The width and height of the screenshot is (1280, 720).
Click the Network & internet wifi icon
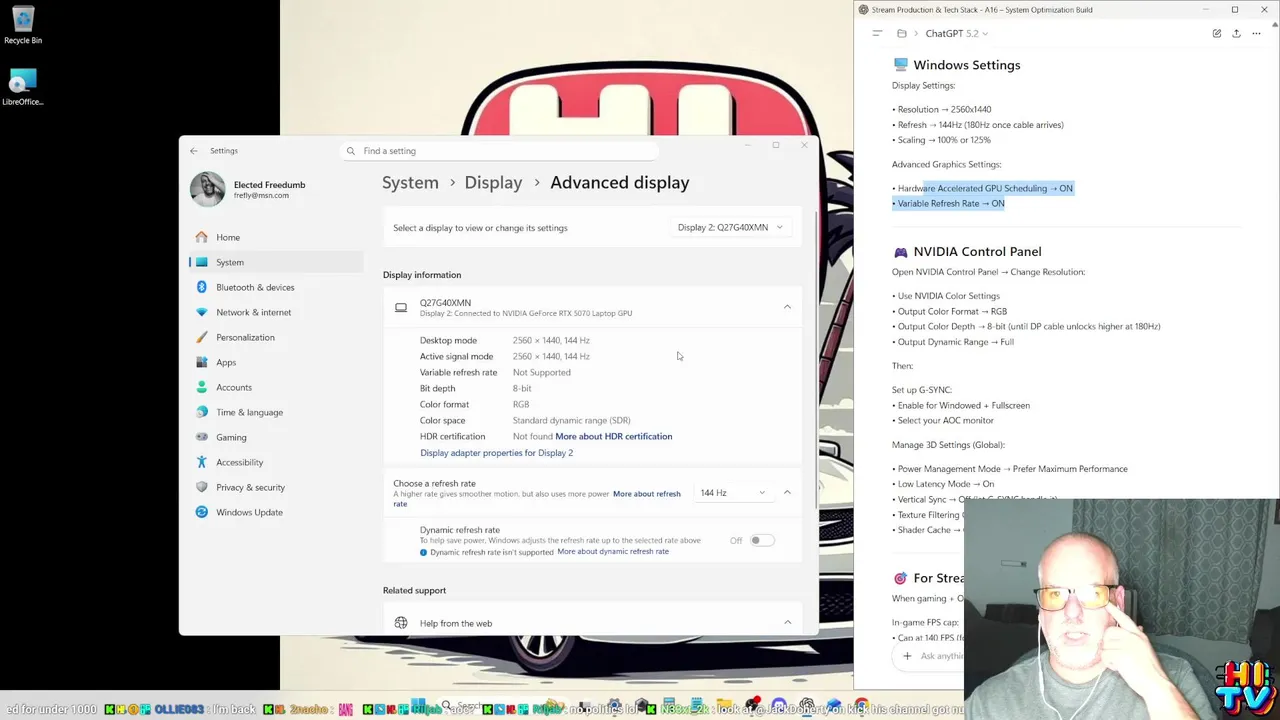[202, 312]
